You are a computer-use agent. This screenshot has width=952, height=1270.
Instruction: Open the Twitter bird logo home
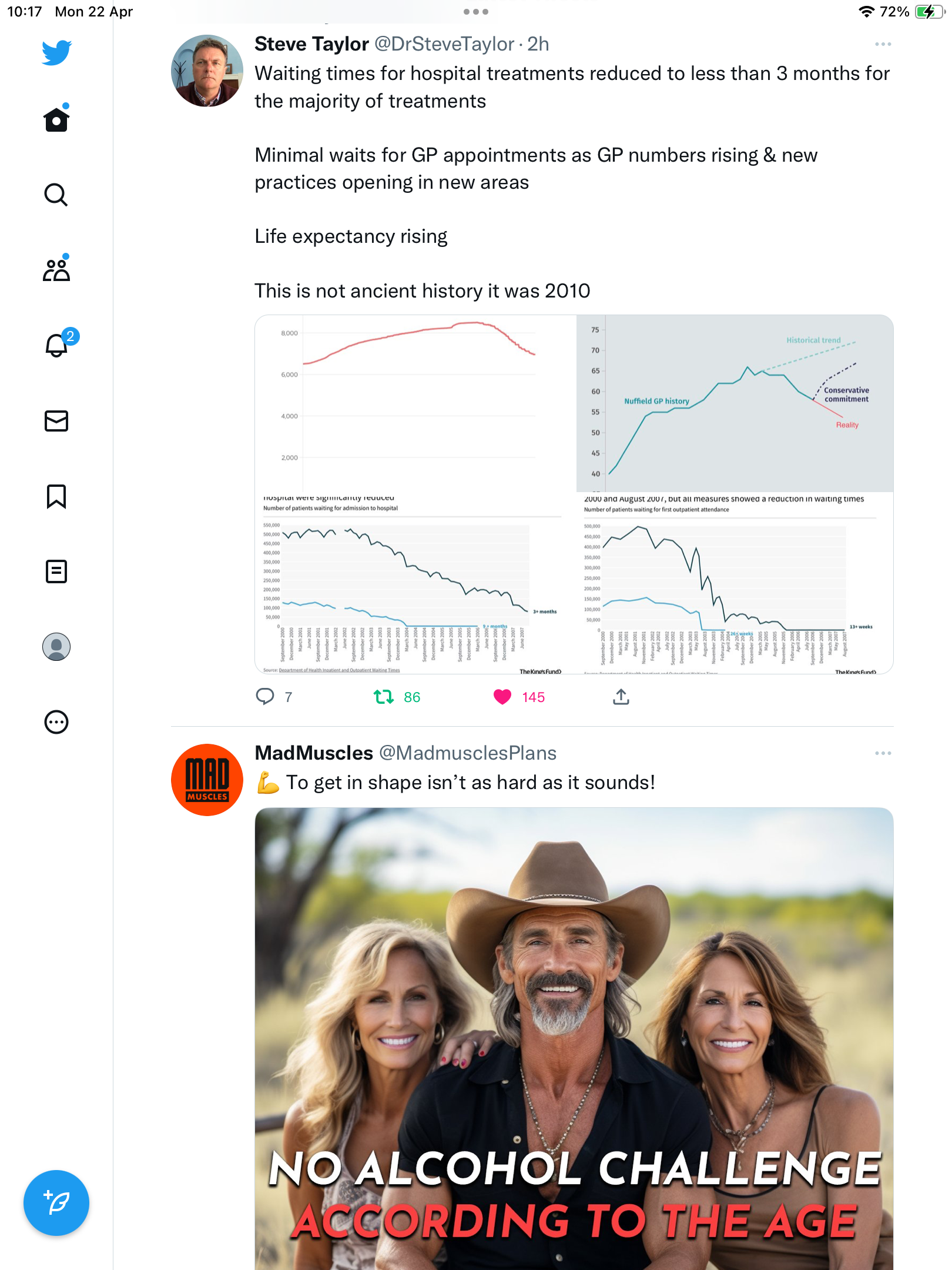coord(56,52)
